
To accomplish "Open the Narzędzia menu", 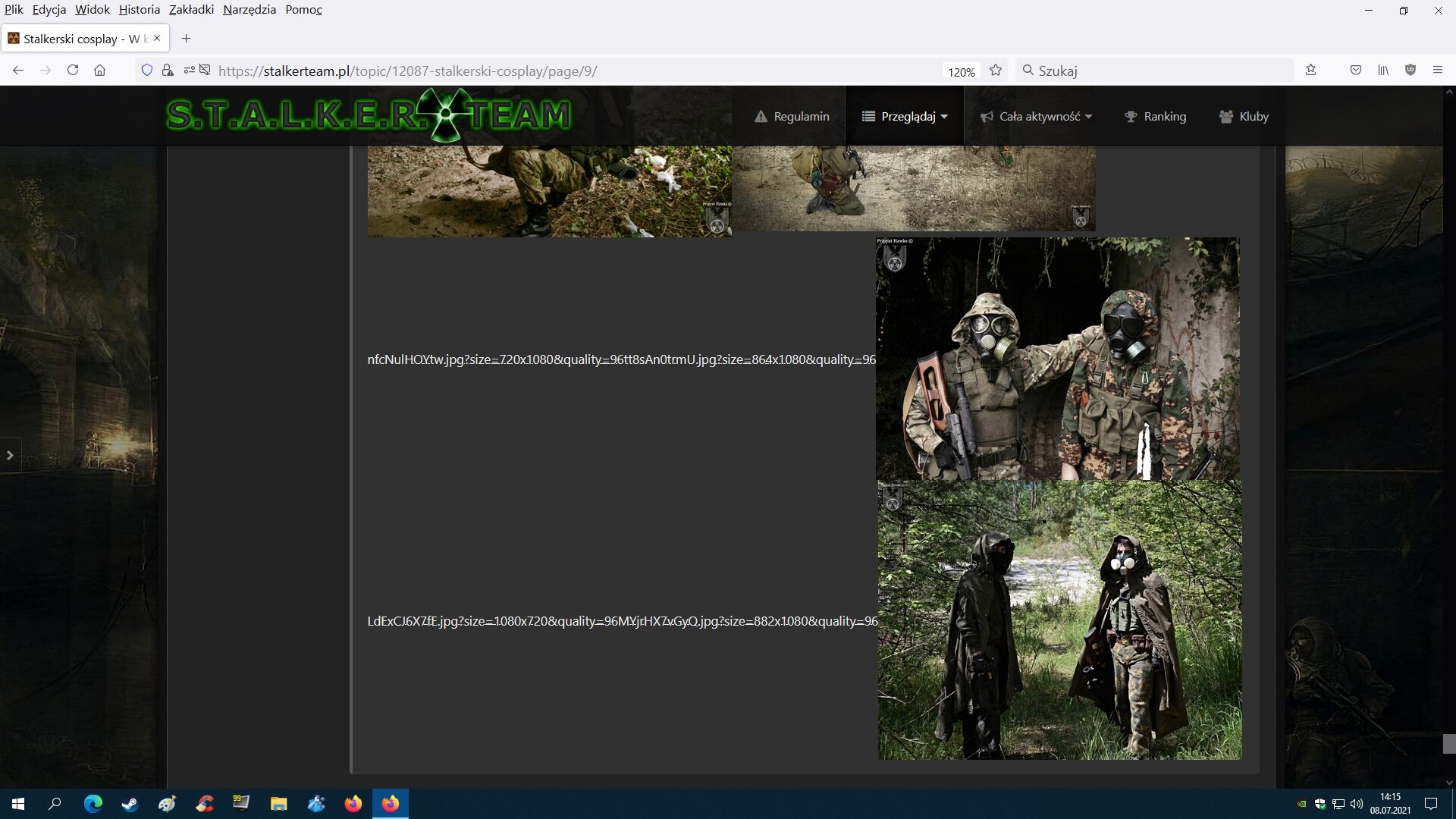I will 249,9.
